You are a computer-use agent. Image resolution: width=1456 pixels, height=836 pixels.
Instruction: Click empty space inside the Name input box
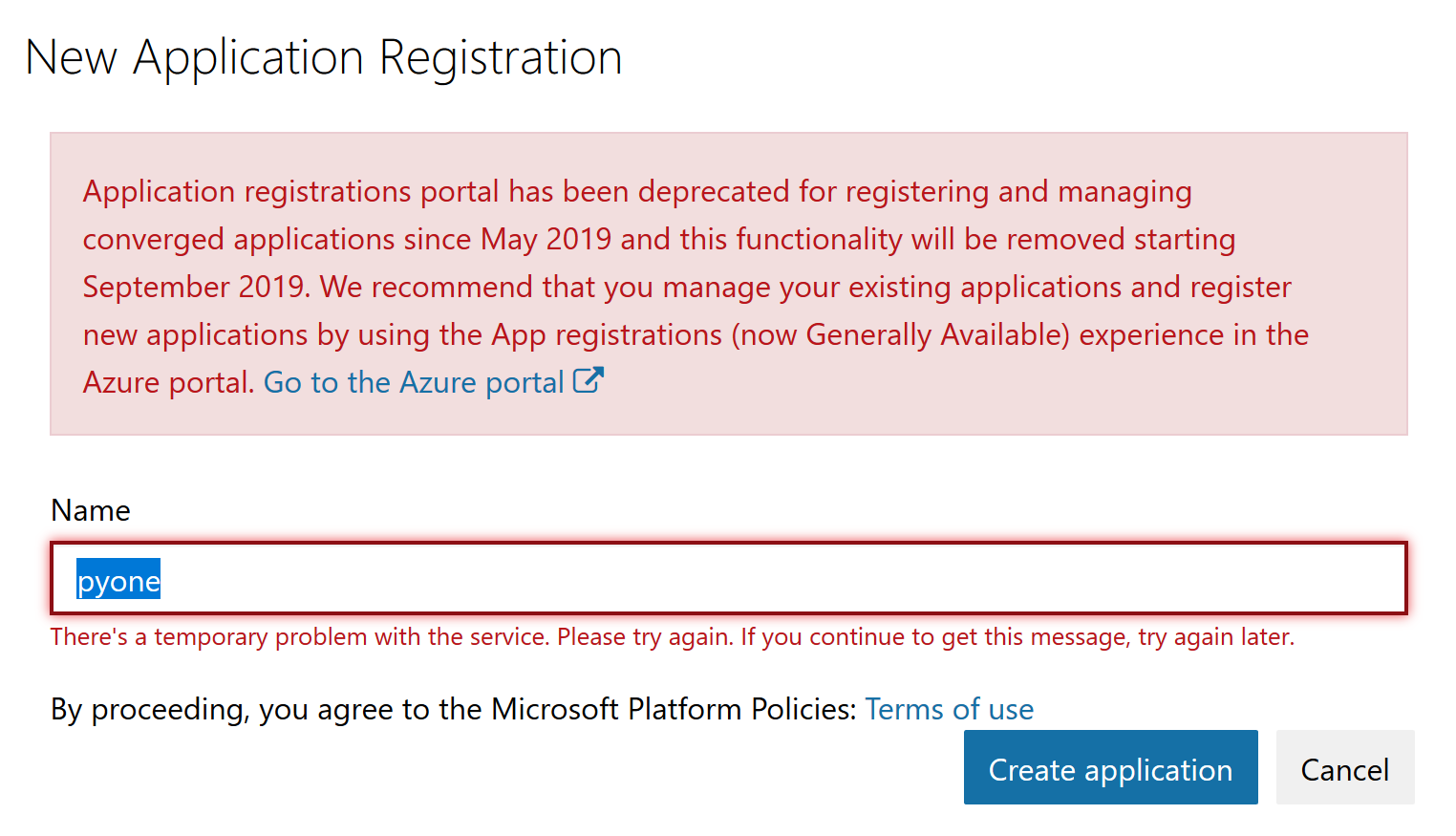click(x=764, y=579)
